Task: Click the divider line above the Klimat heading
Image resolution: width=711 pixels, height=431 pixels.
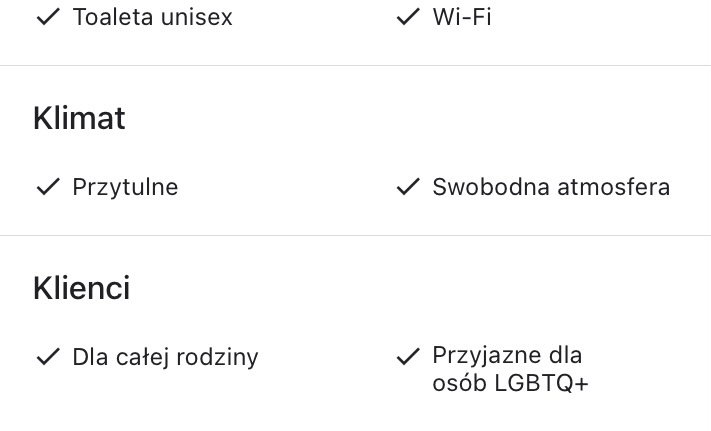Action: [x=355, y=66]
